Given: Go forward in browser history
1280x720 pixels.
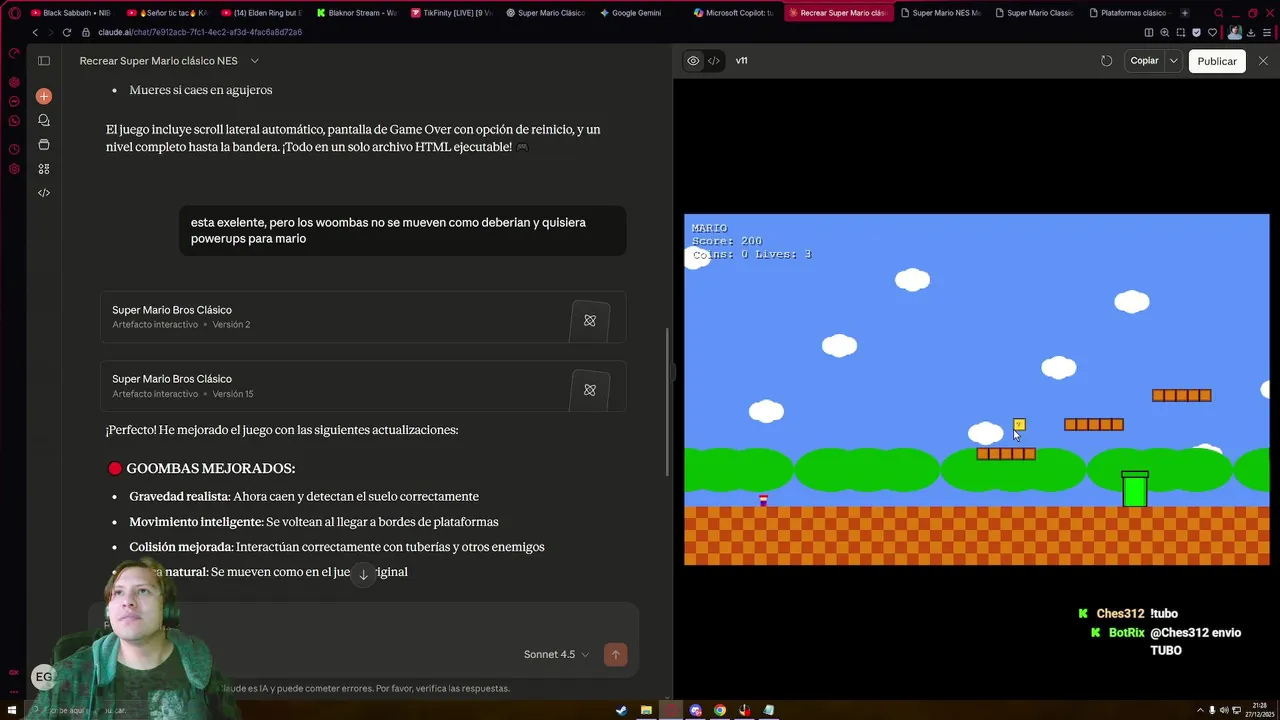Looking at the screenshot, I should point(50,32).
